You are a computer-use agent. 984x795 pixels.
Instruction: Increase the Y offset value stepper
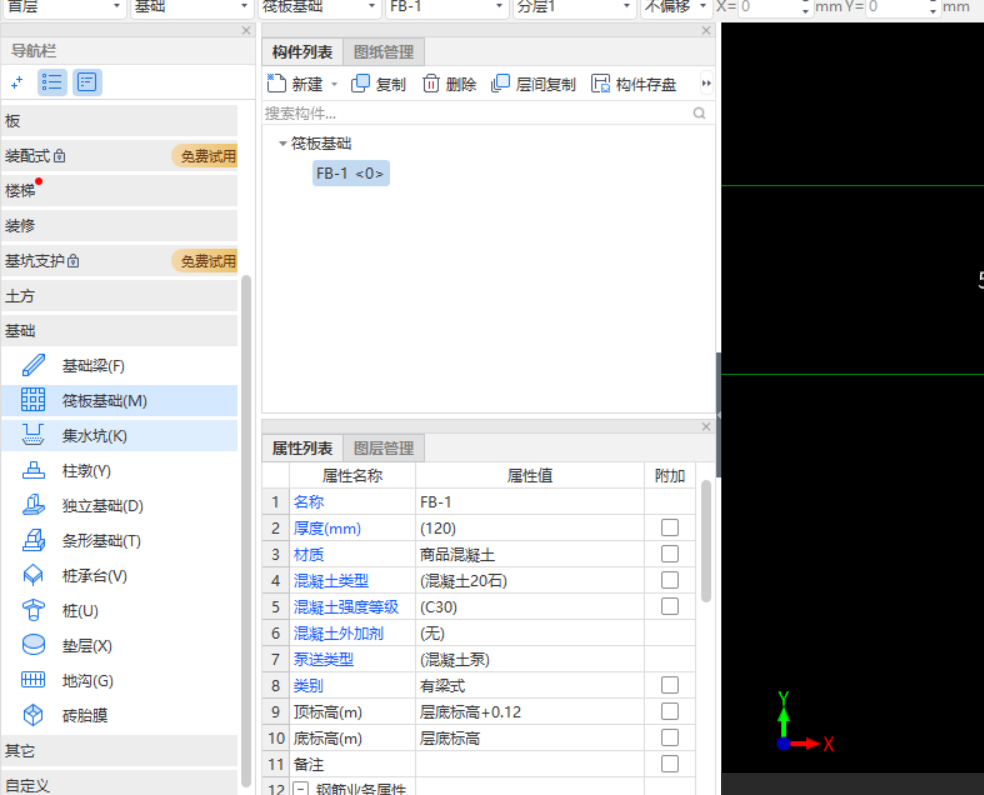pyautogui.click(x=933, y=3)
